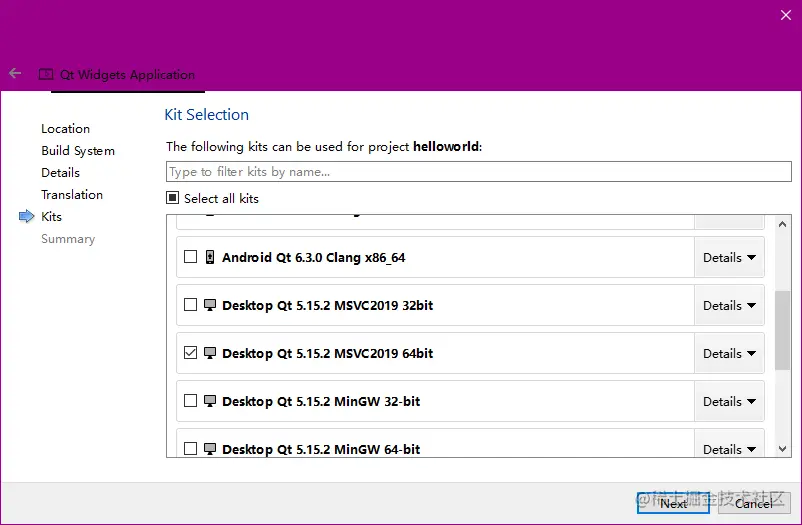
Task: Expand Details for MinGW 64-bit kit
Action: pos(729,444)
